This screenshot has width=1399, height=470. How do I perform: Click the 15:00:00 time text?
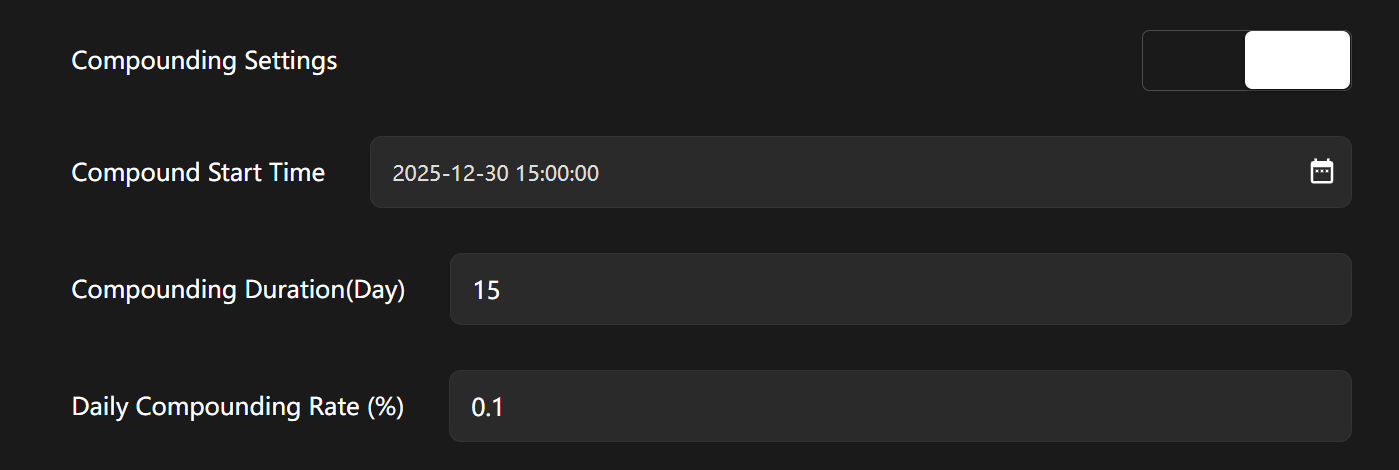click(x=557, y=173)
